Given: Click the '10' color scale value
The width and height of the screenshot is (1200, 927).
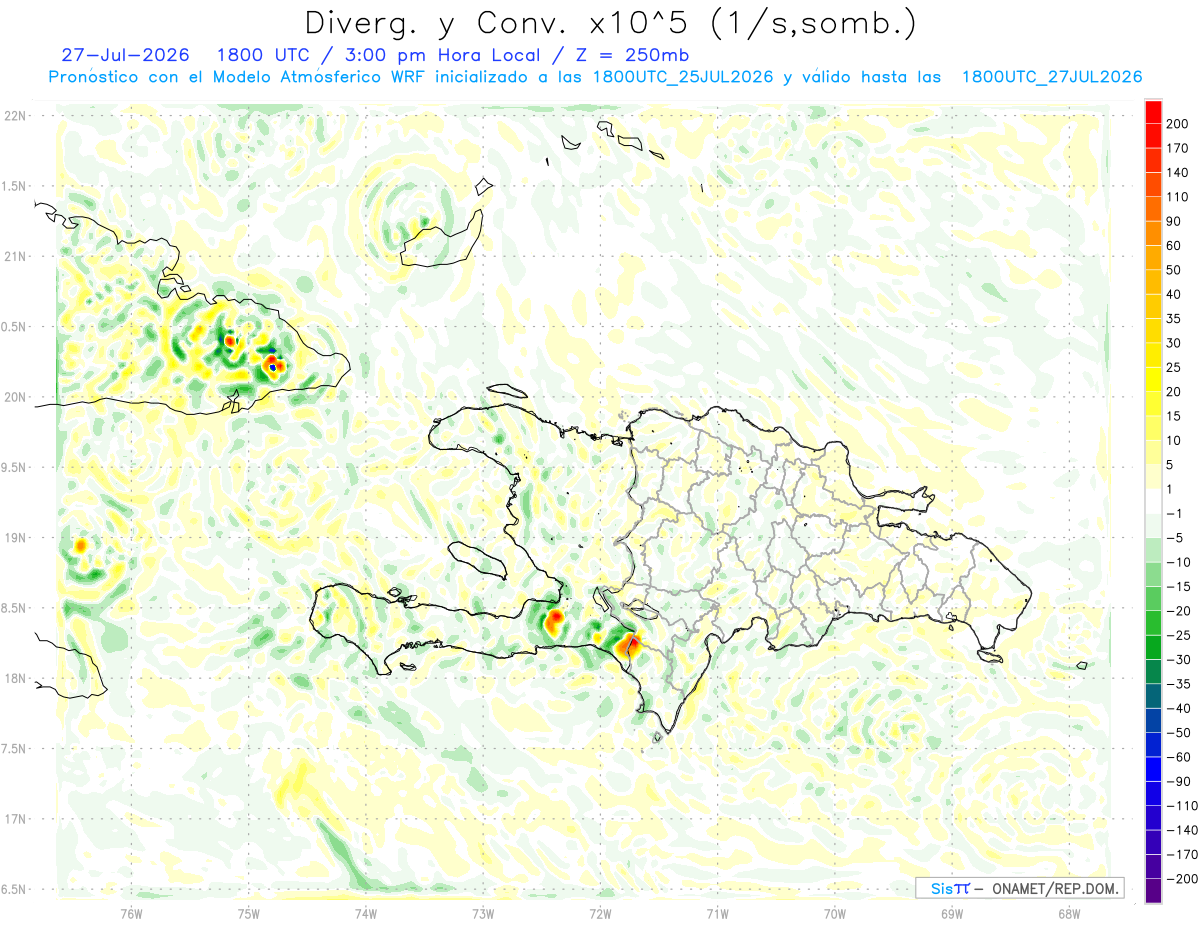Looking at the screenshot, I should [x=1175, y=440].
